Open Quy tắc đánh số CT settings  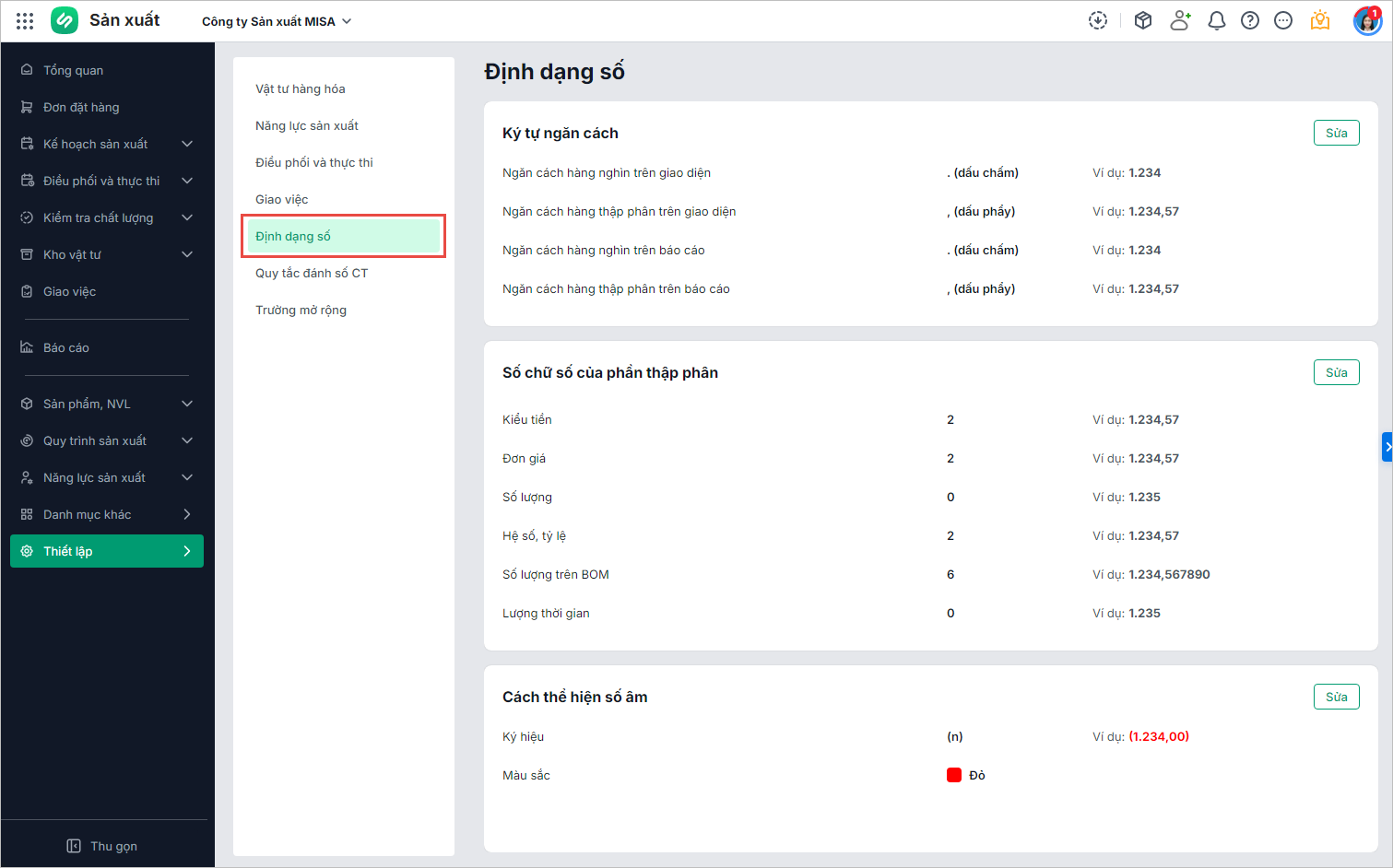point(312,273)
